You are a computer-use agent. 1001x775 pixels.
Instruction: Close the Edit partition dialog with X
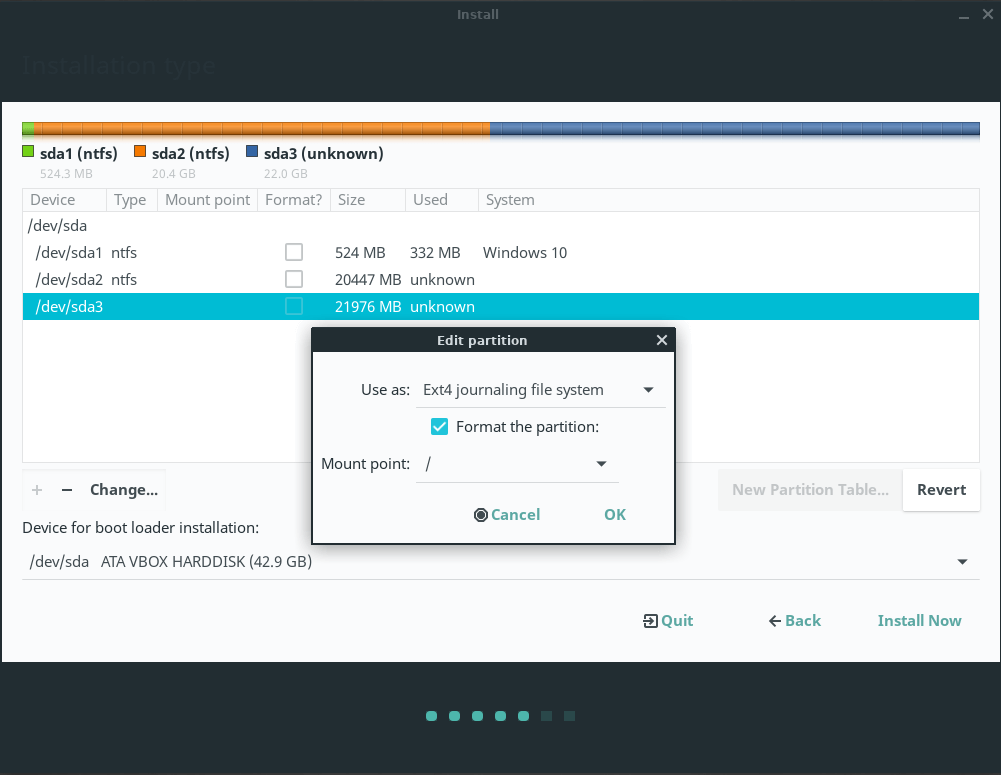pyautogui.click(x=661, y=340)
